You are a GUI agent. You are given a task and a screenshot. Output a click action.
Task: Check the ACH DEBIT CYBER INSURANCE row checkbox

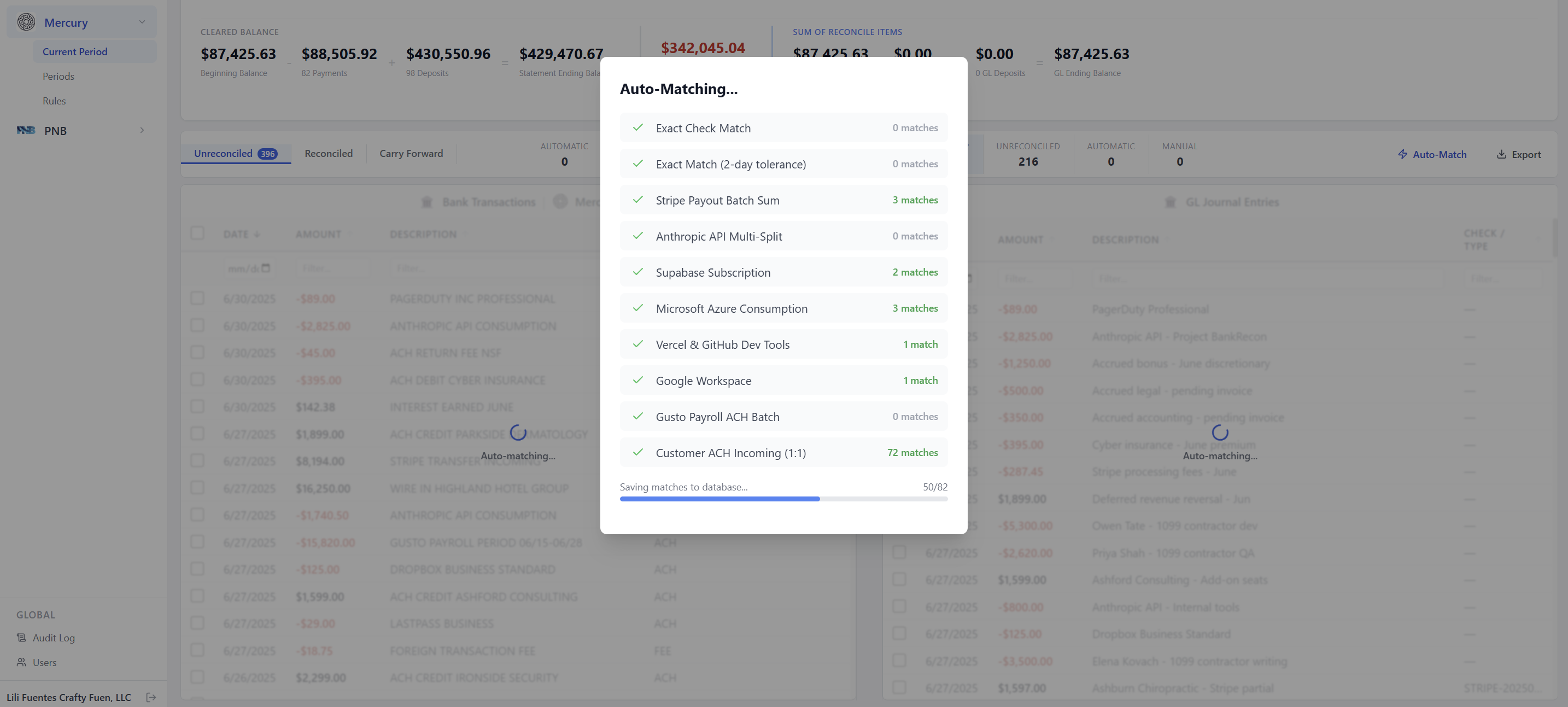point(197,379)
